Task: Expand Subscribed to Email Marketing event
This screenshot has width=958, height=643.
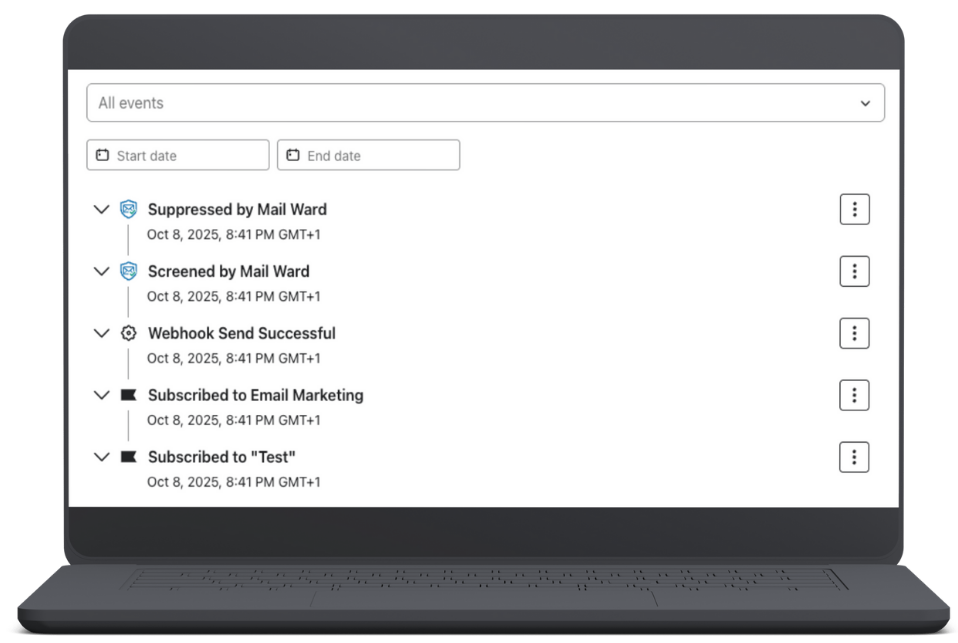Action: [101, 395]
